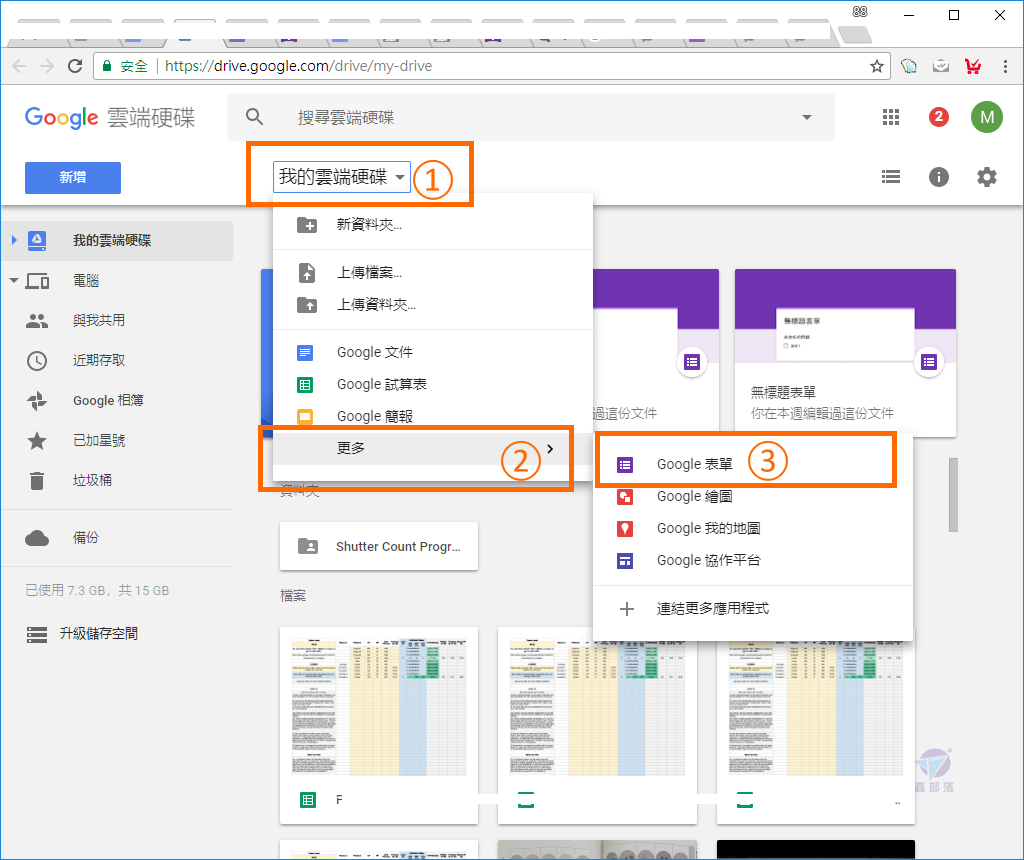Open Chrome's three-dot menu

coord(1005,66)
